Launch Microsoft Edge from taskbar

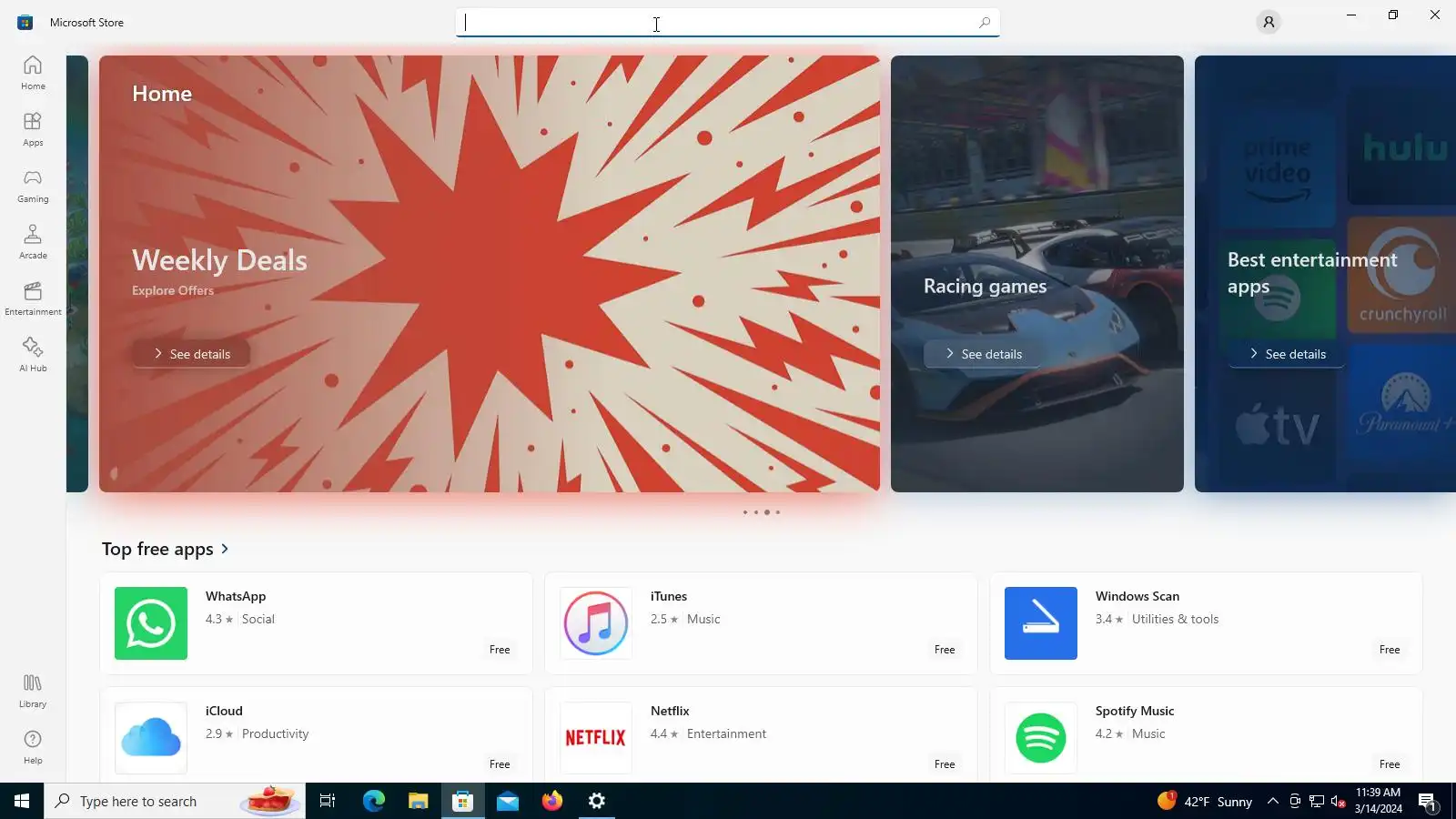(x=373, y=801)
